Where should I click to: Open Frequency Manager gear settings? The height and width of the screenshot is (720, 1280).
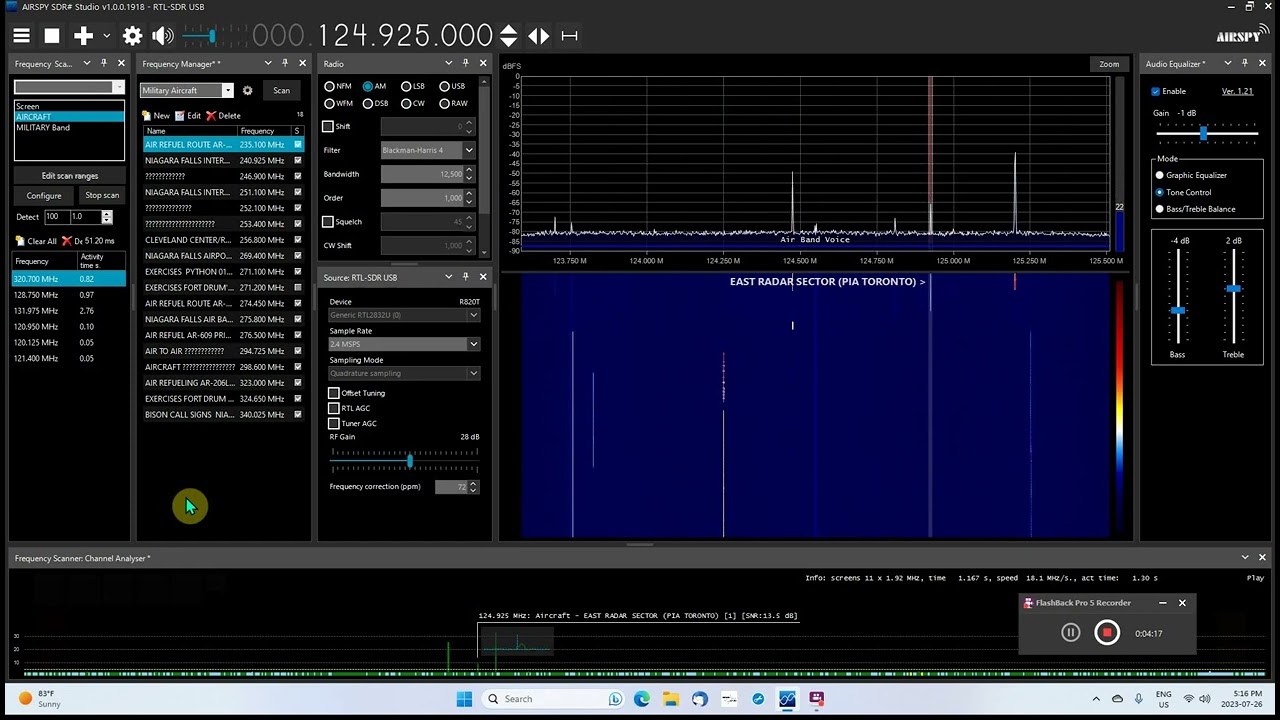[x=247, y=90]
